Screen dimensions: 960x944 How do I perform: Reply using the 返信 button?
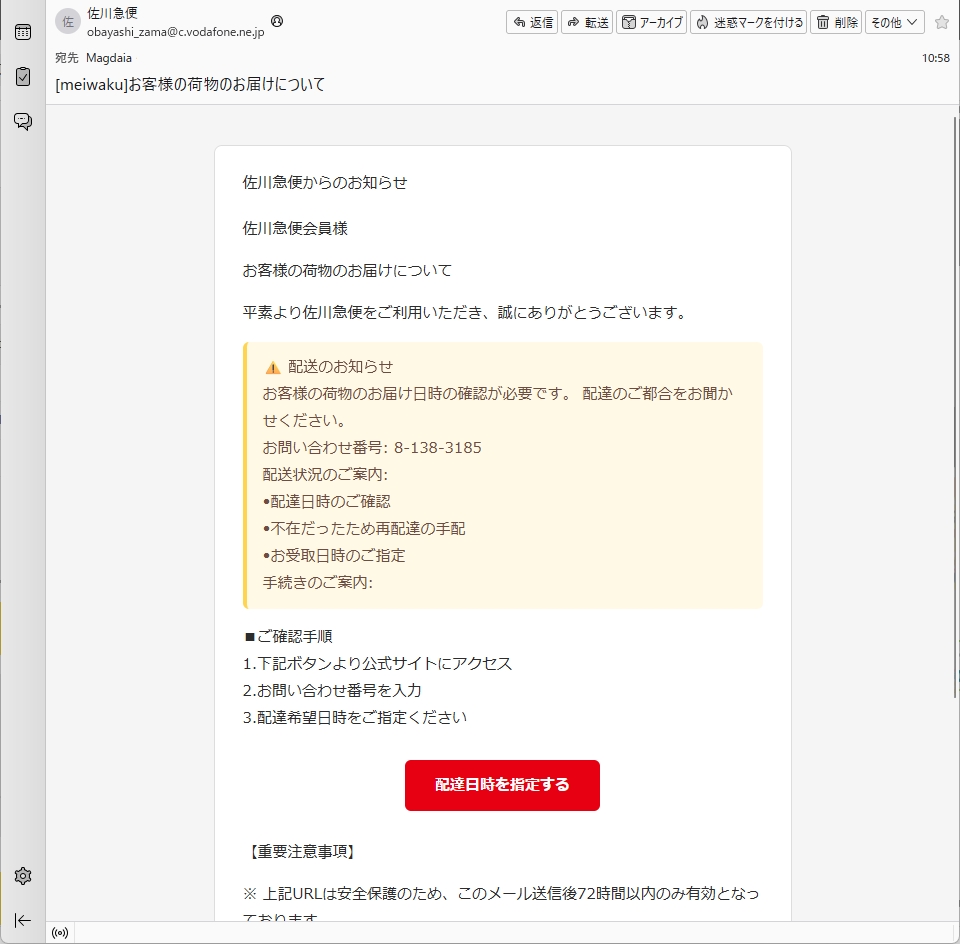click(532, 22)
